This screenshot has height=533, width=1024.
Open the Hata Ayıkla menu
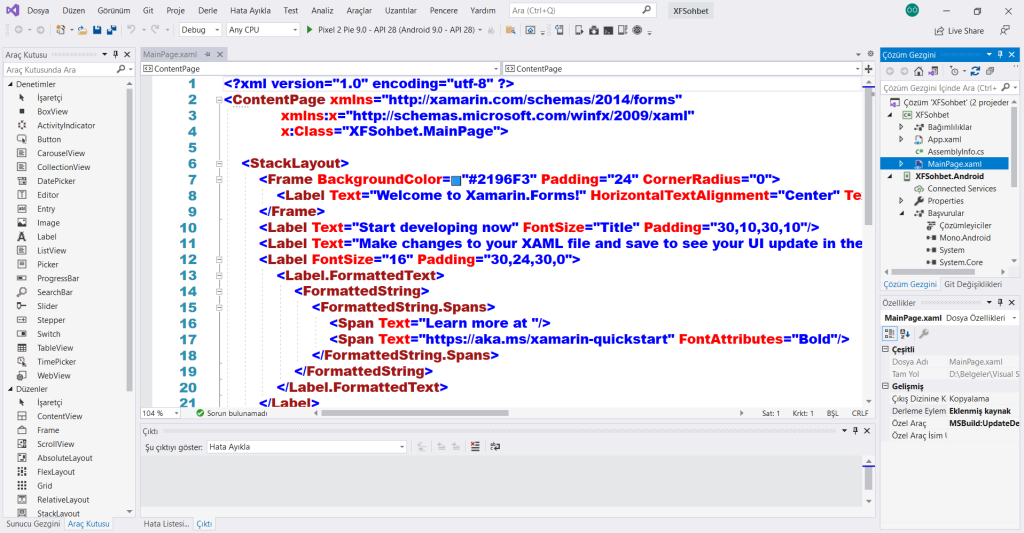click(x=252, y=10)
